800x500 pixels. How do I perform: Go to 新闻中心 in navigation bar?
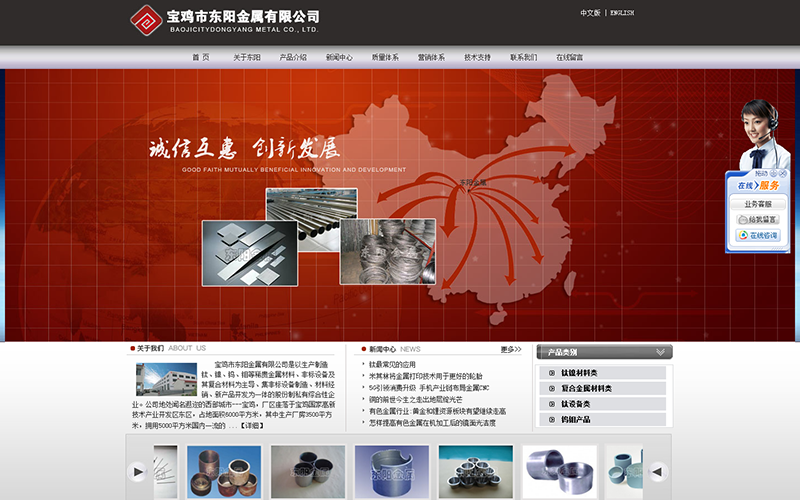pos(339,57)
